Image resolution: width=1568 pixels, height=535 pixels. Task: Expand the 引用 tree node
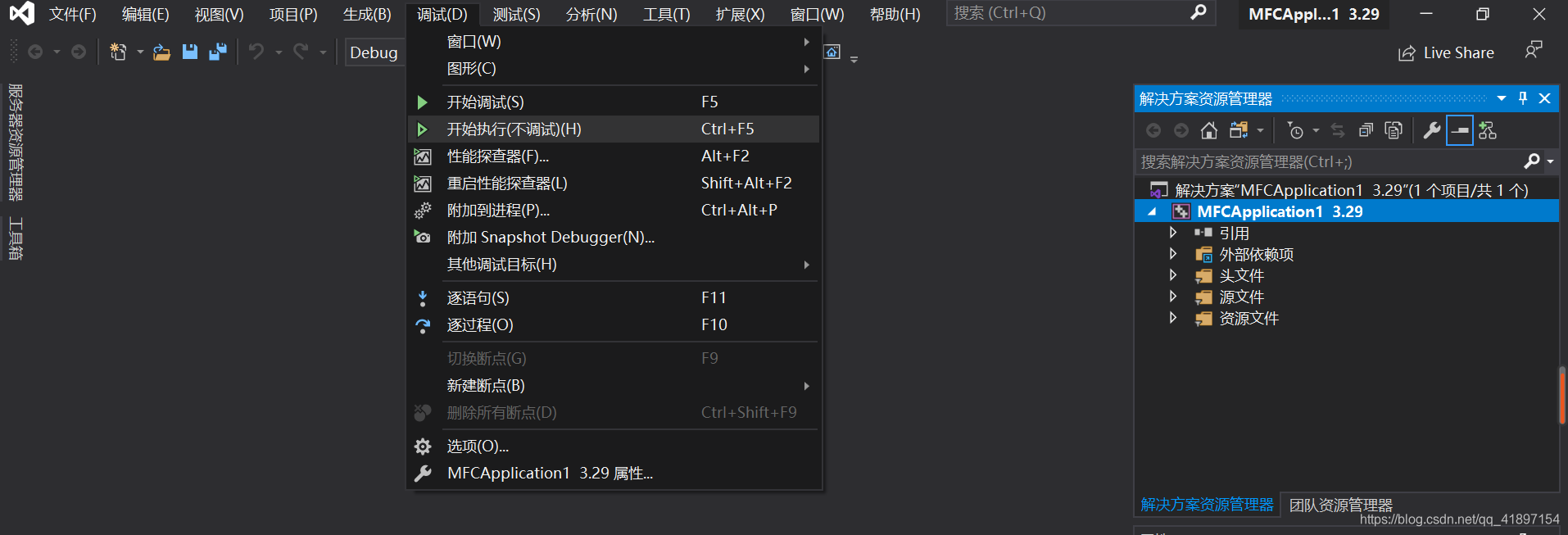1173,233
